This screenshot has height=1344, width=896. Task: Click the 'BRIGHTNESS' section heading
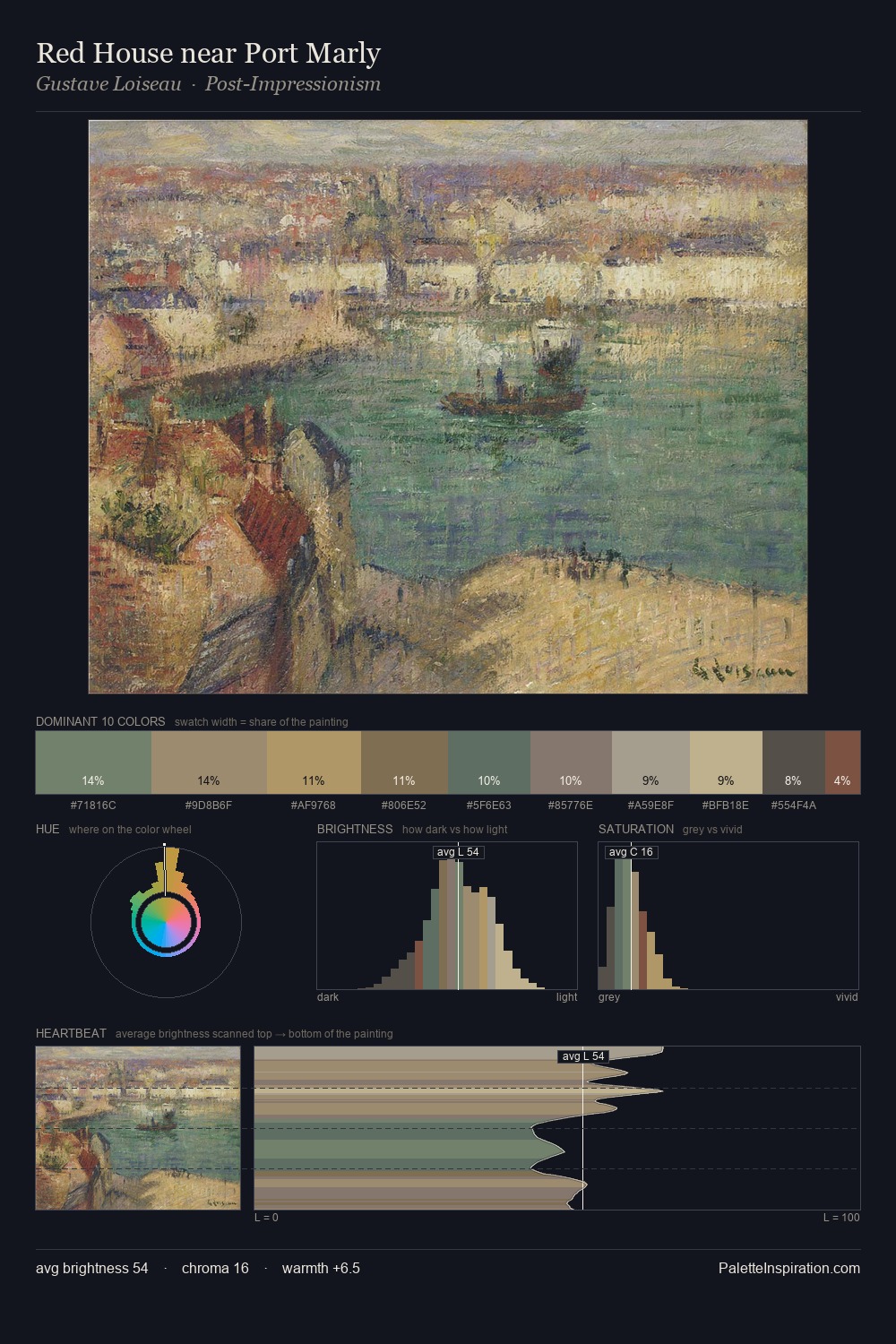tap(355, 829)
